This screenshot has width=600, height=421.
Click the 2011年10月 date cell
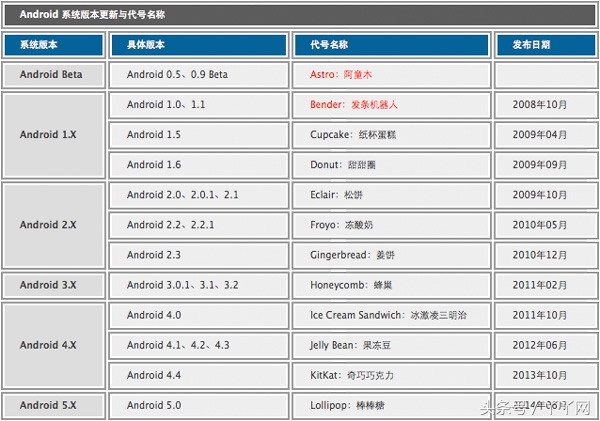tap(546, 315)
